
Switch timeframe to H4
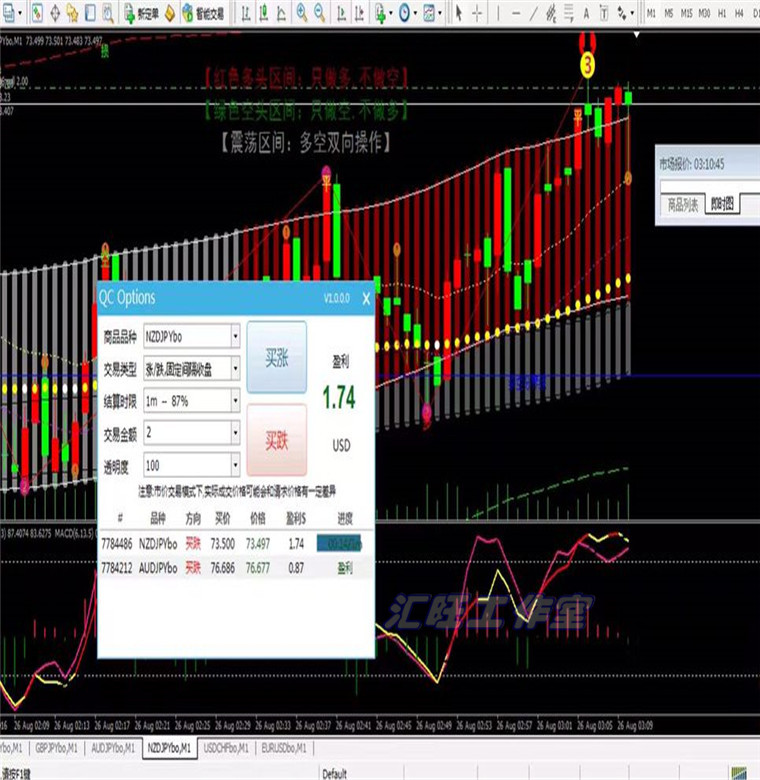point(739,14)
